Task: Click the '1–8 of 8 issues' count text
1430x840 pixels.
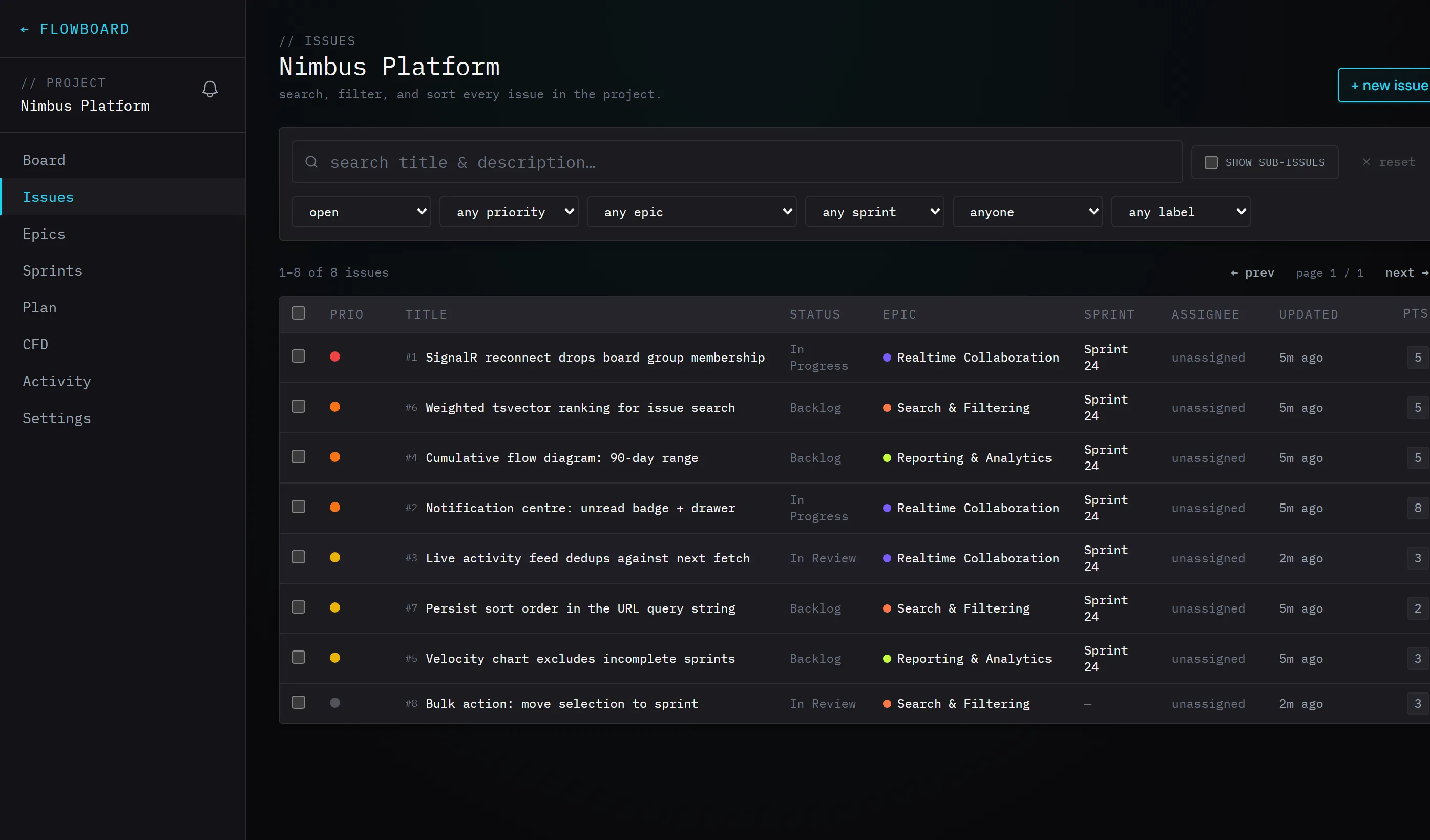Action: pyautogui.click(x=333, y=272)
